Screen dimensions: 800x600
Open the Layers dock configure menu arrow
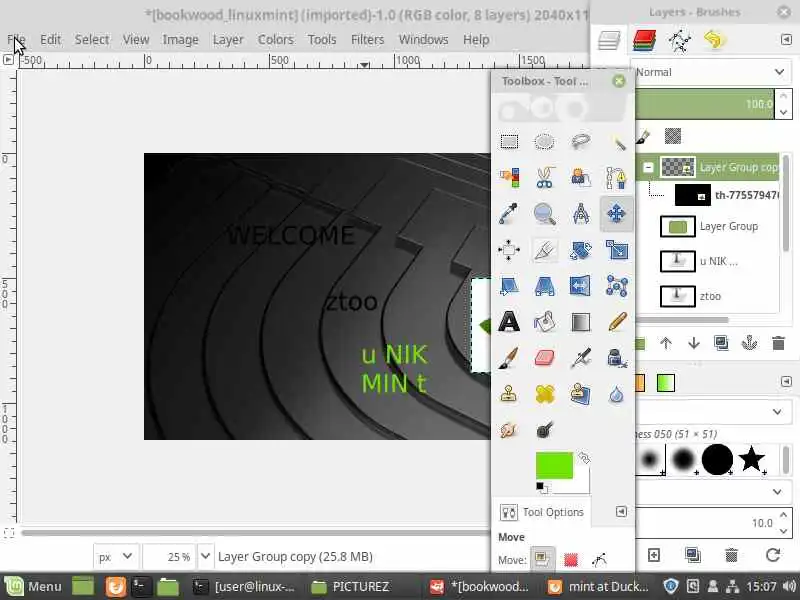click(x=786, y=40)
